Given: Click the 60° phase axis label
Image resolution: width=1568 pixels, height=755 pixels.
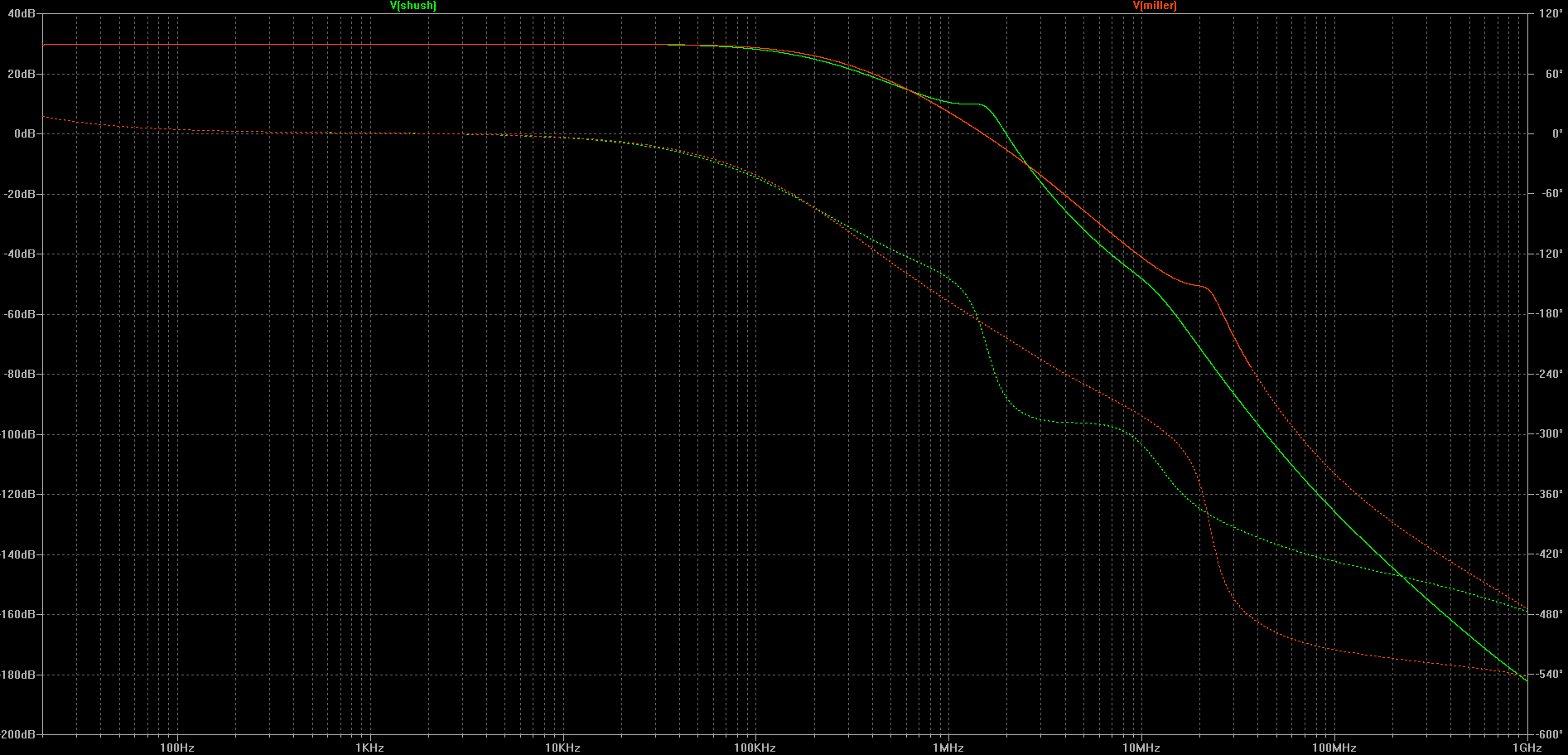Looking at the screenshot, I should click(1553, 74).
